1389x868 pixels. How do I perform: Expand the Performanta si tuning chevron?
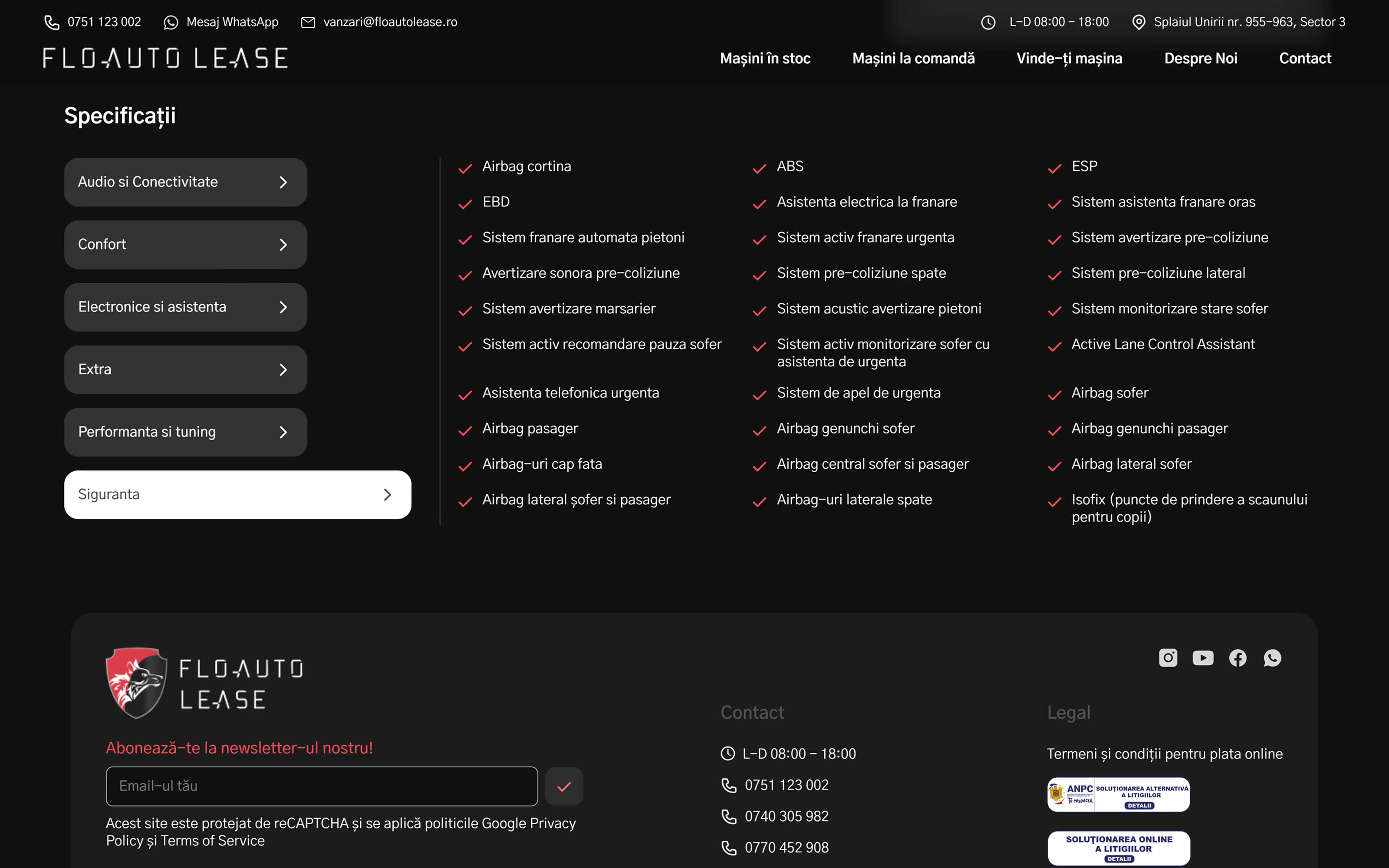(x=283, y=432)
